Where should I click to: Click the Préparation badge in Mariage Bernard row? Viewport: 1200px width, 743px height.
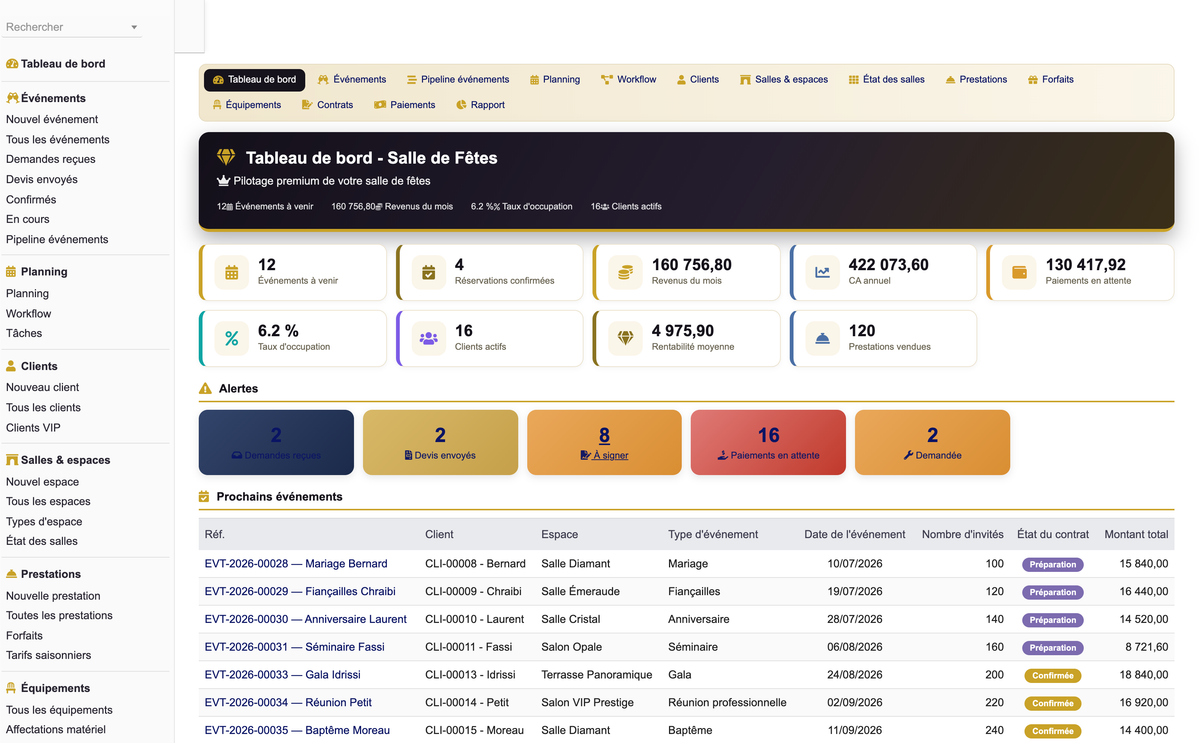[x=1053, y=564]
